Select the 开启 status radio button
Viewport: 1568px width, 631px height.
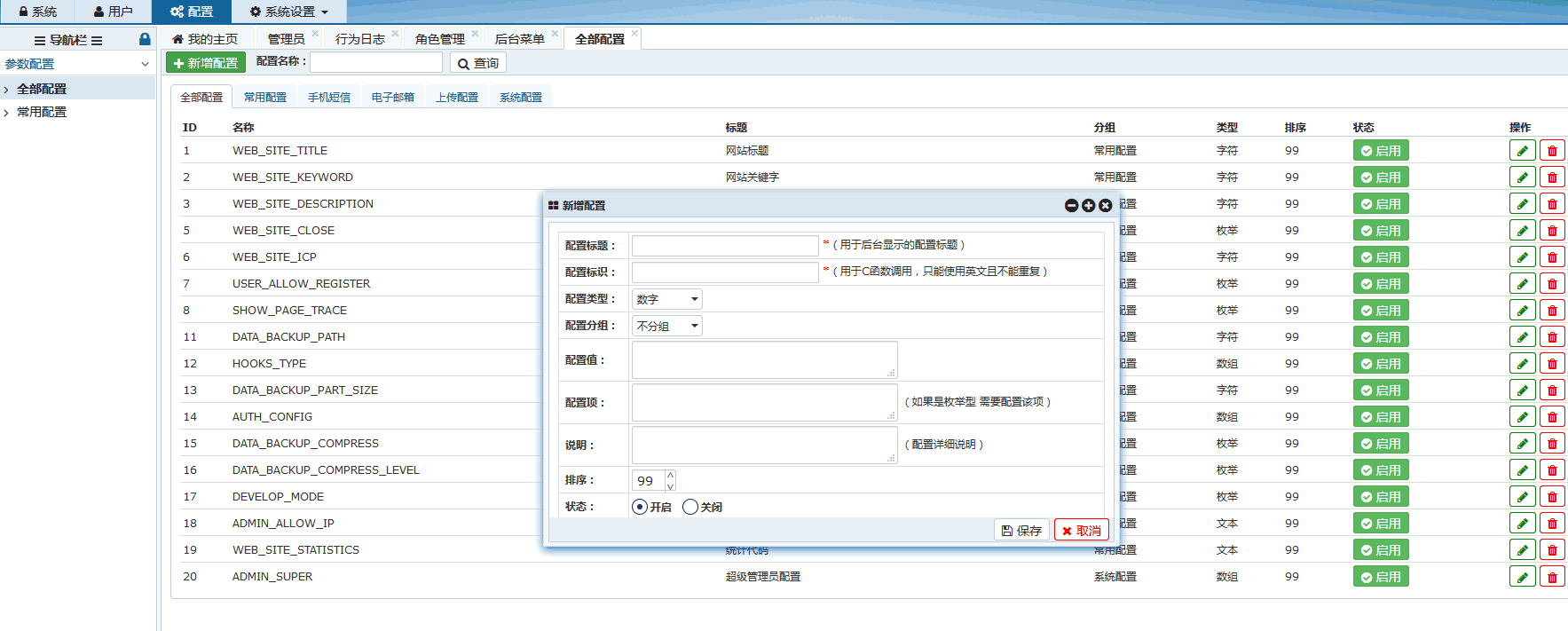(640, 507)
